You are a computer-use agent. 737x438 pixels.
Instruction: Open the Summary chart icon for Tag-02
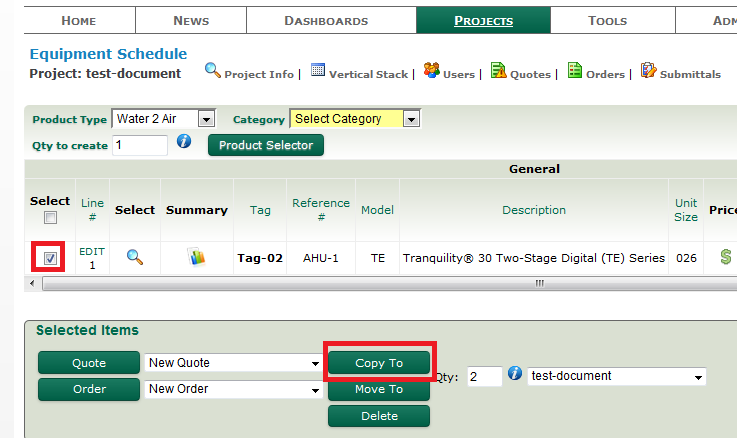click(197, 257)
